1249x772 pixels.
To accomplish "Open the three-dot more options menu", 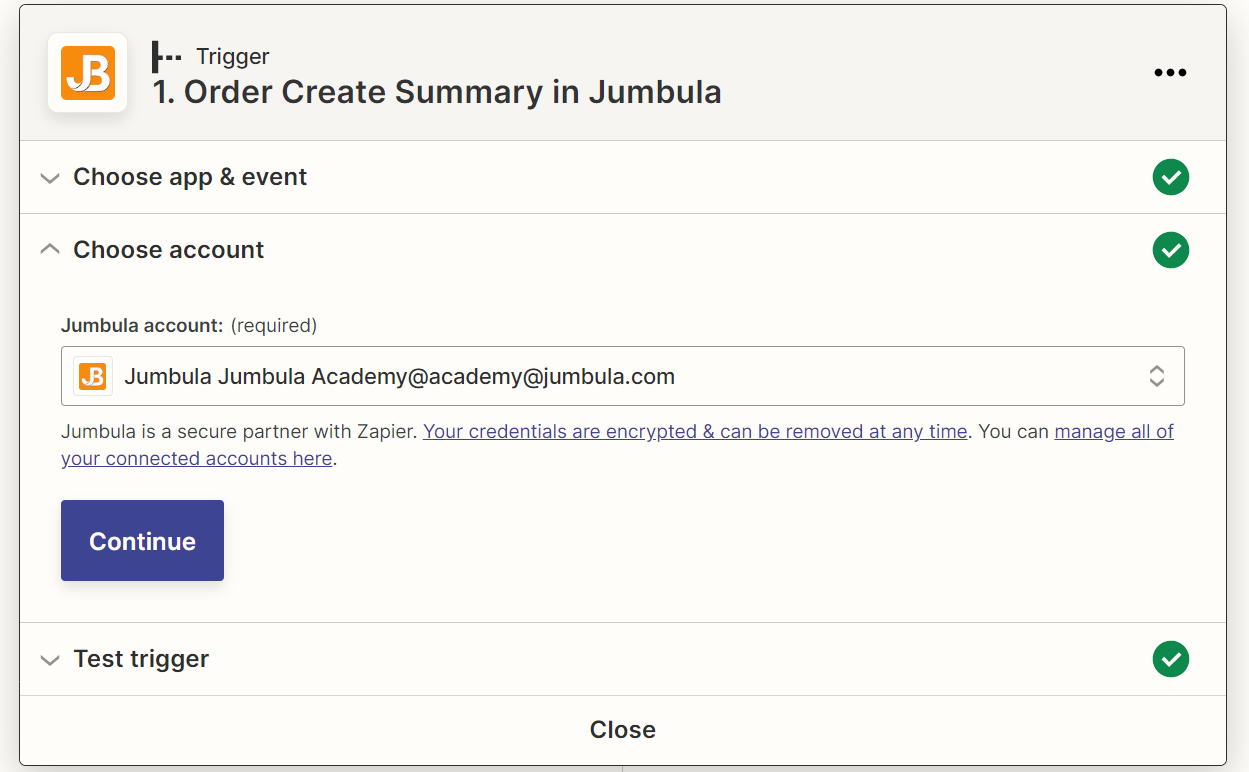I will 1170,73.
